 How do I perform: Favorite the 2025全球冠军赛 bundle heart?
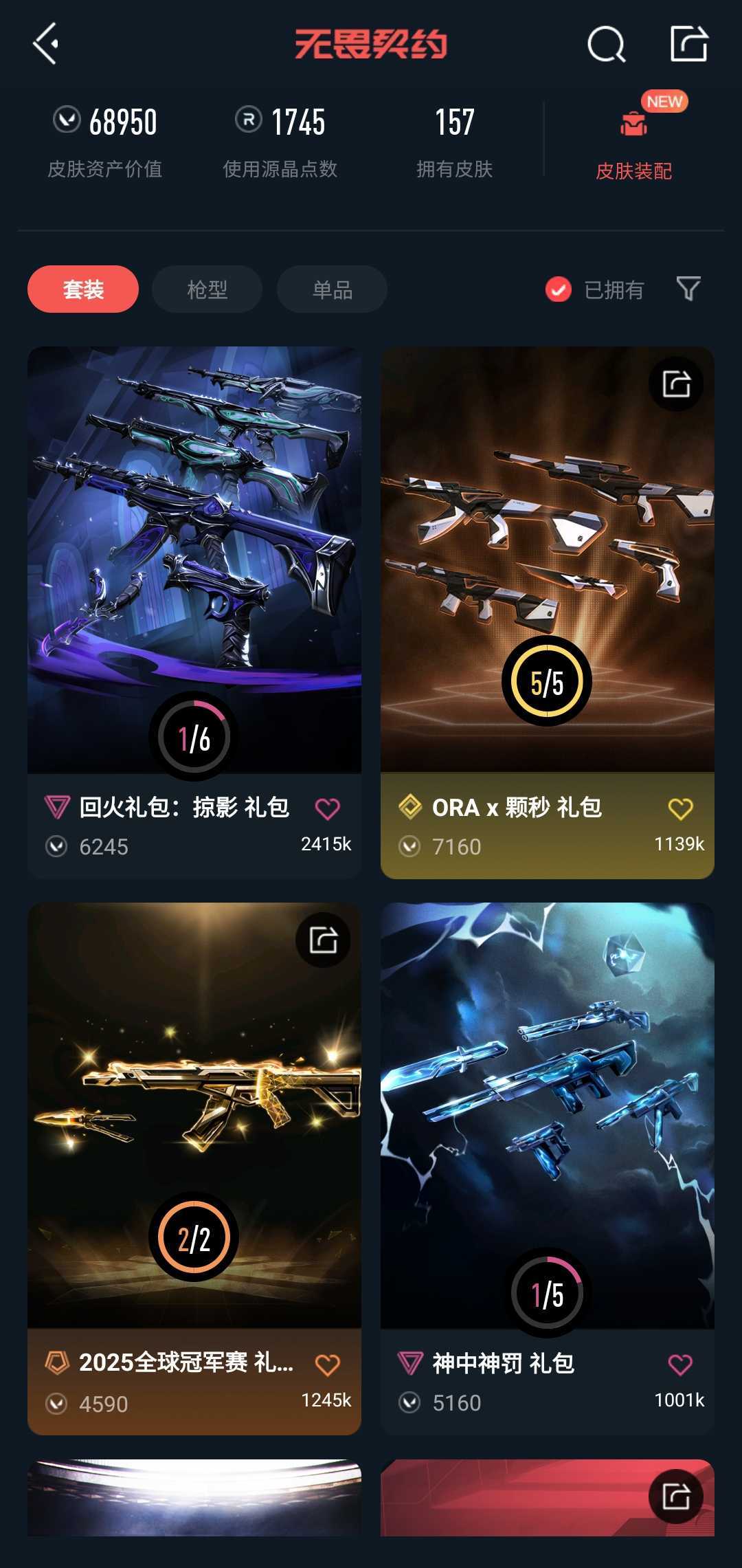(x=327, y=1365)
